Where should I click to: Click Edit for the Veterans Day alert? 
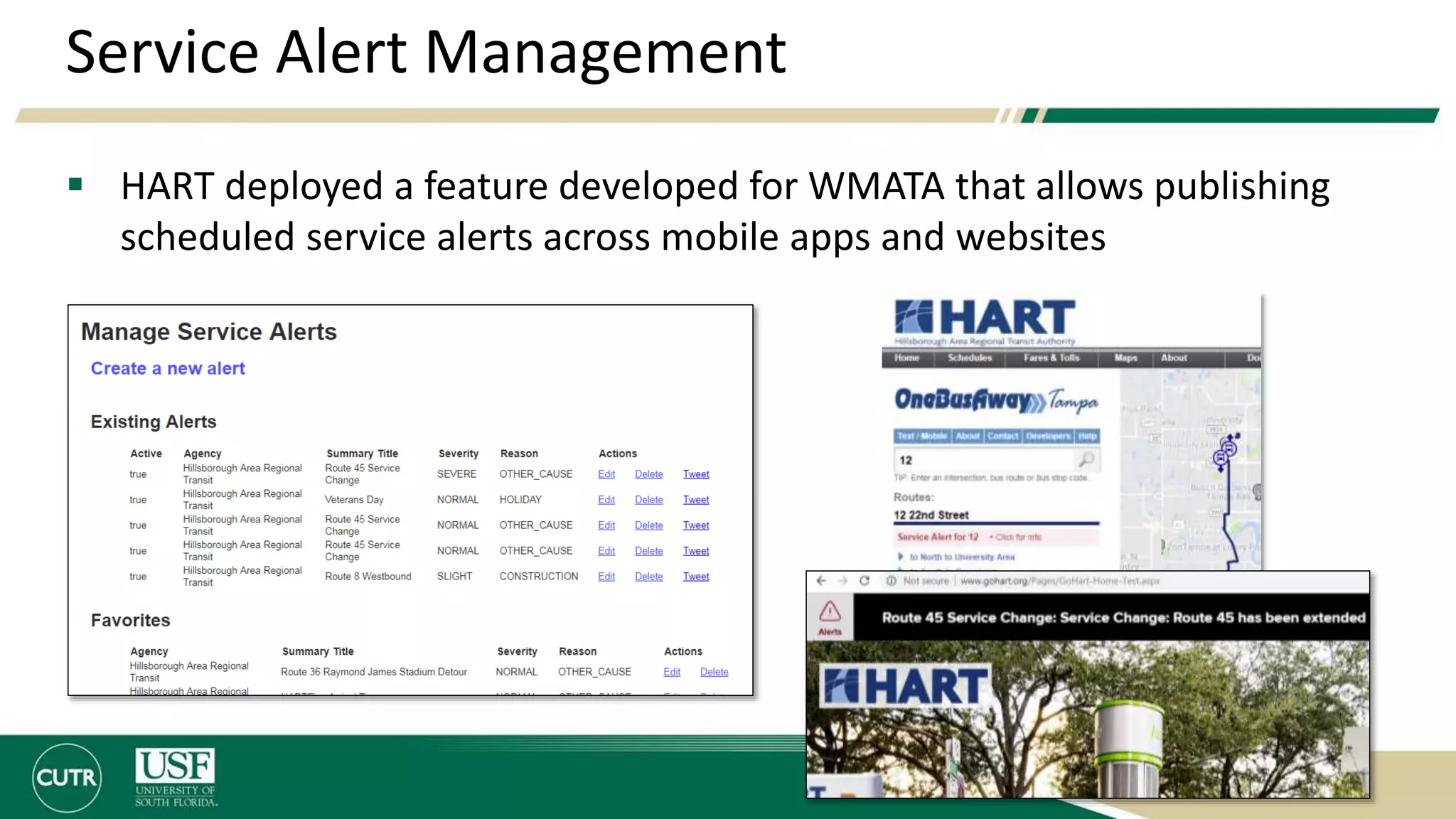(x=606, y=500)
